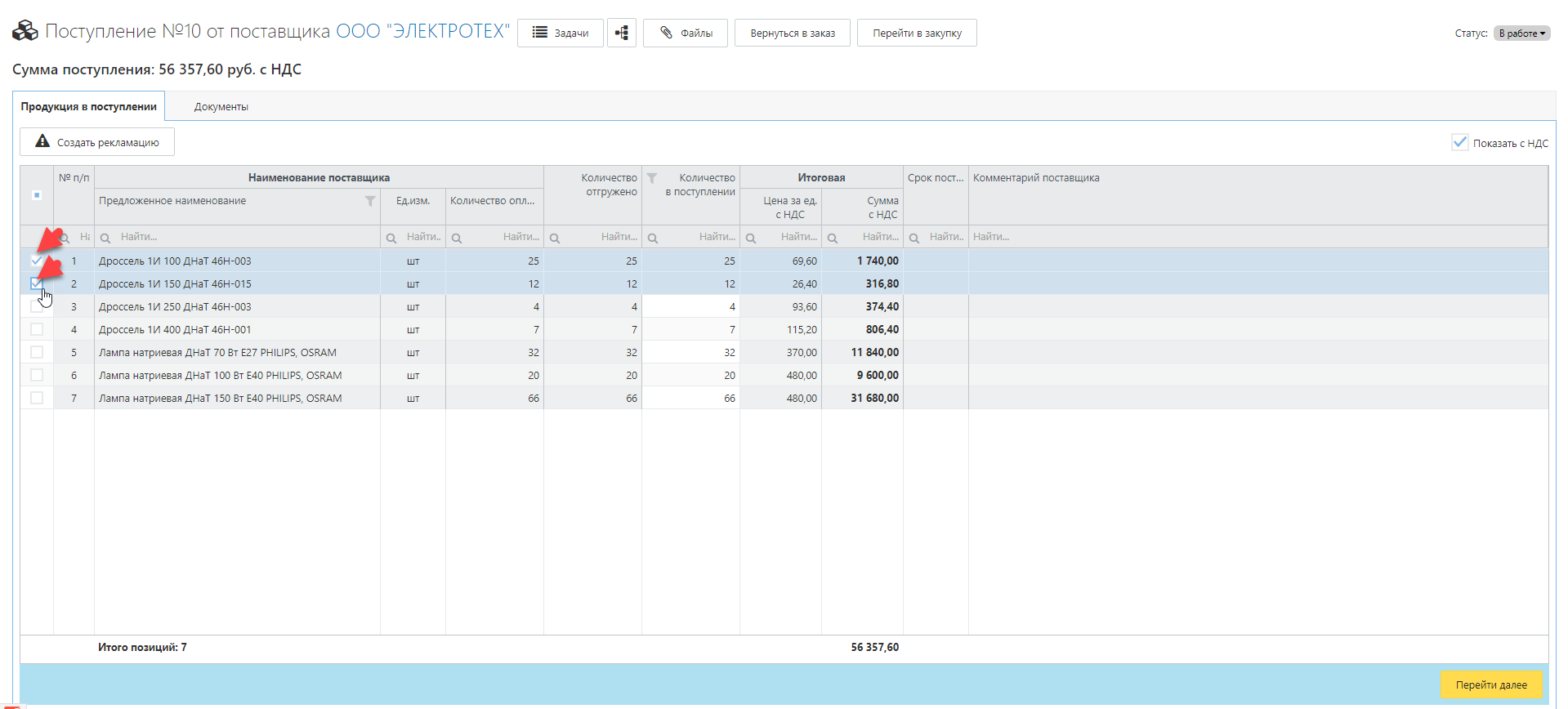
Task: Click the filter funnel in Предложенное наименование header
Action: point(370,201)
